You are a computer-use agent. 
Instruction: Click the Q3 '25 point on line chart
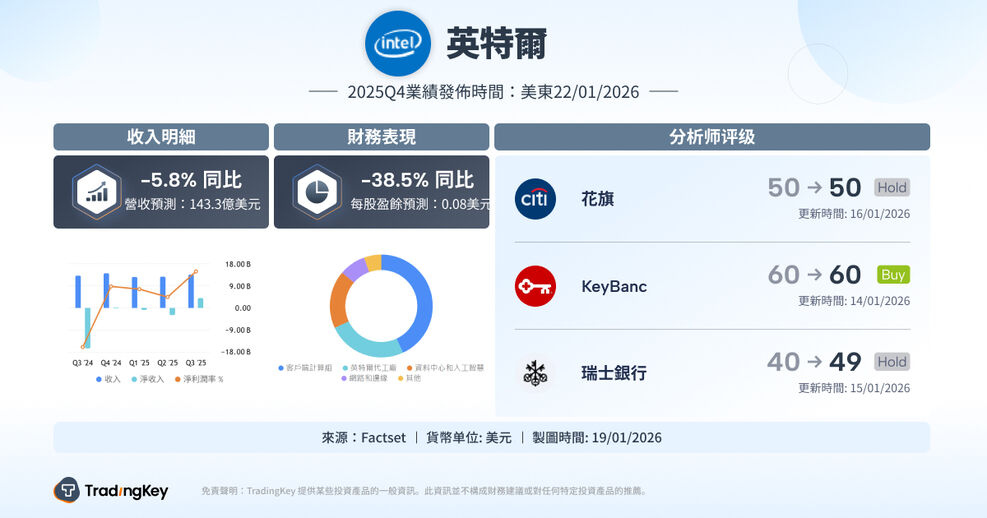[196, 271]
